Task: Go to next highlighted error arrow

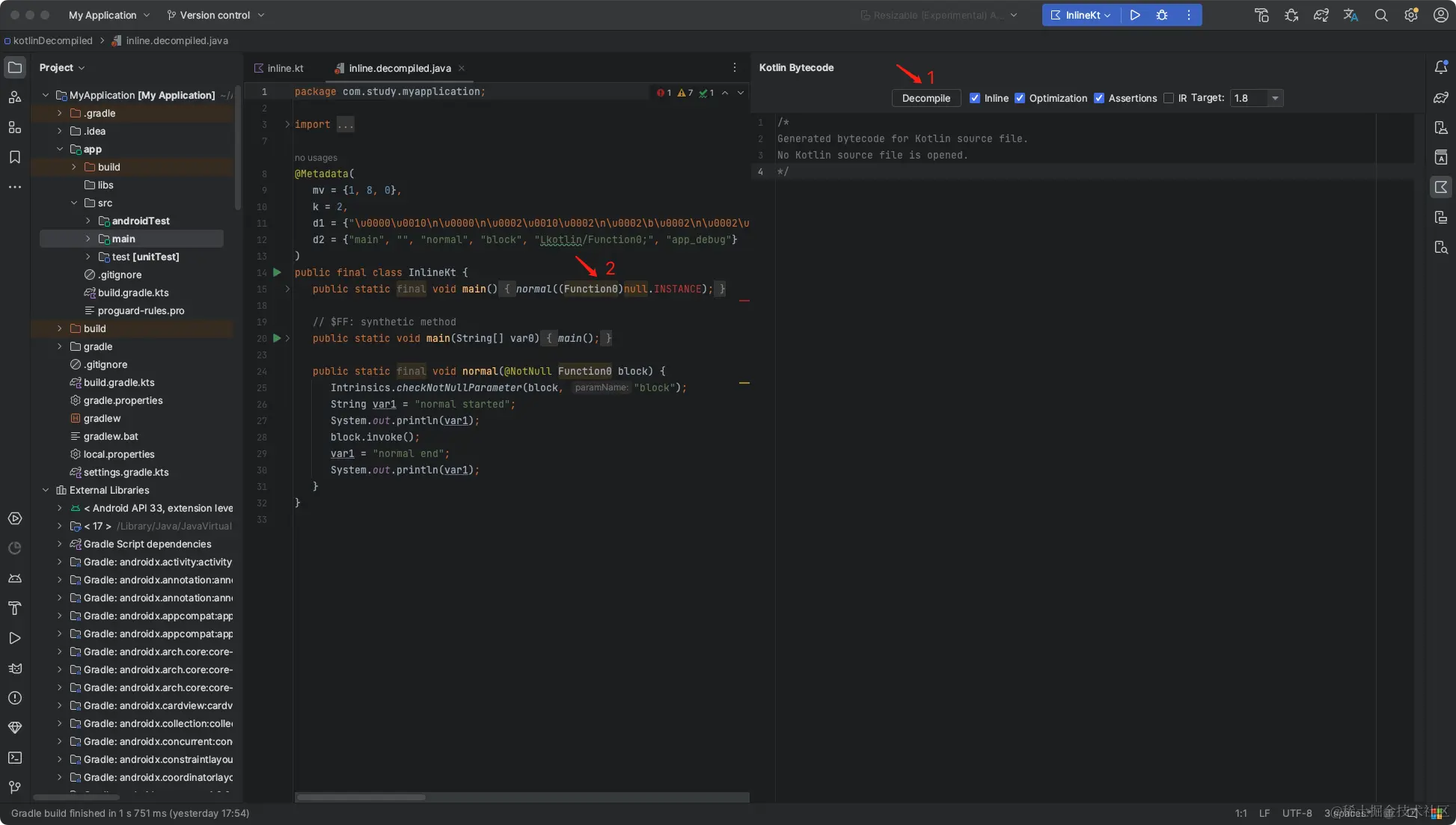Action: (741, 93)
